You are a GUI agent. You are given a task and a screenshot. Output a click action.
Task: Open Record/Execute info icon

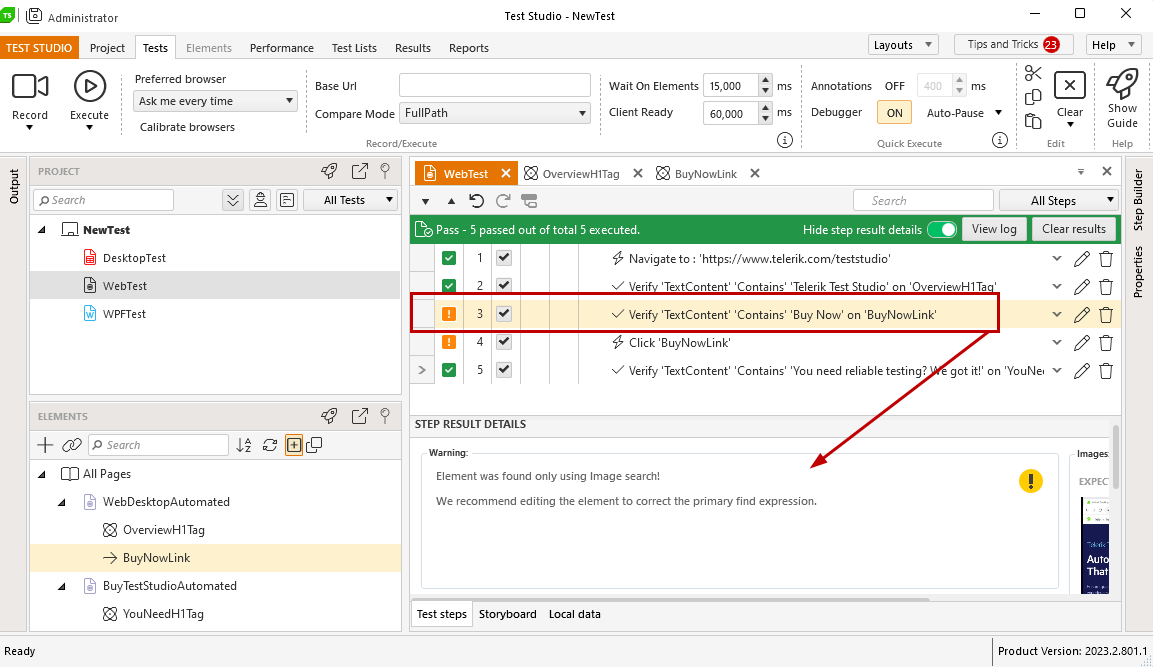785,140
